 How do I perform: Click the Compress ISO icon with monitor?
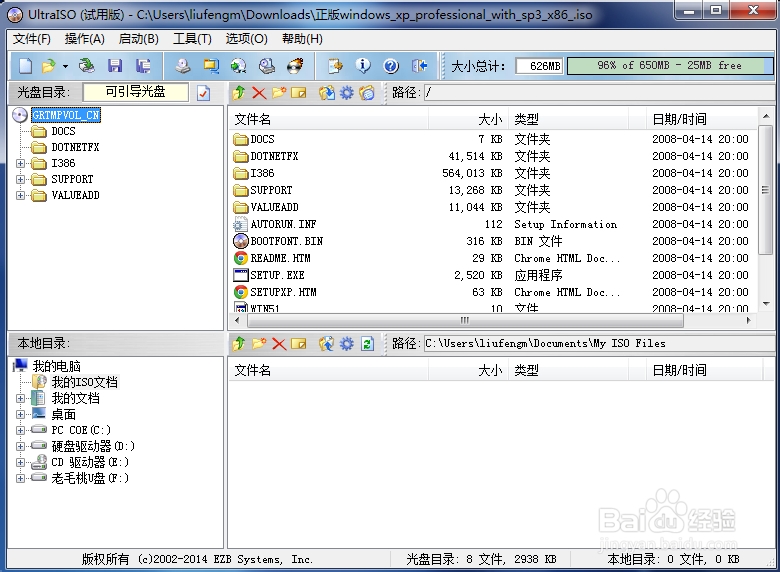[x=211, y=66]
